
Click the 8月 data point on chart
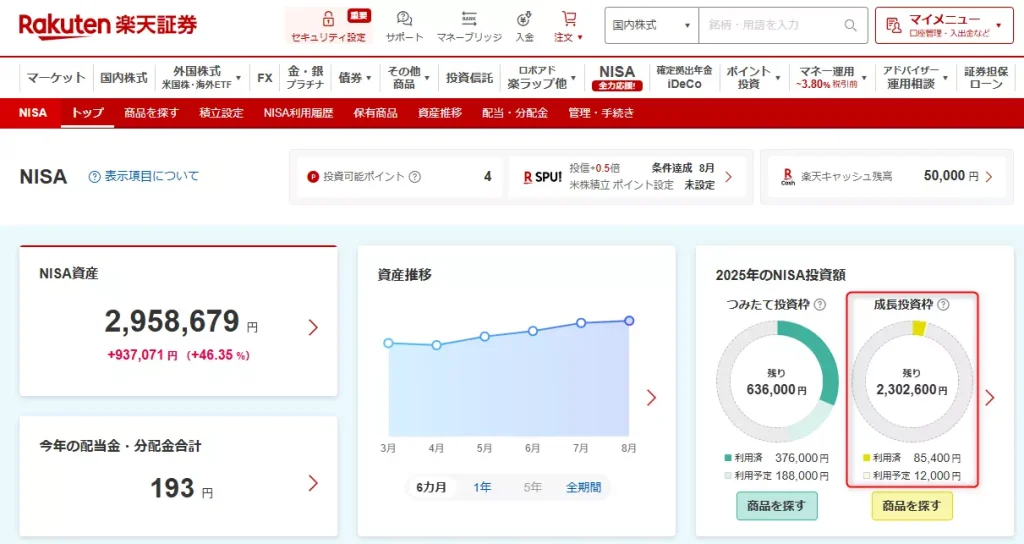(x=629, y=321)
